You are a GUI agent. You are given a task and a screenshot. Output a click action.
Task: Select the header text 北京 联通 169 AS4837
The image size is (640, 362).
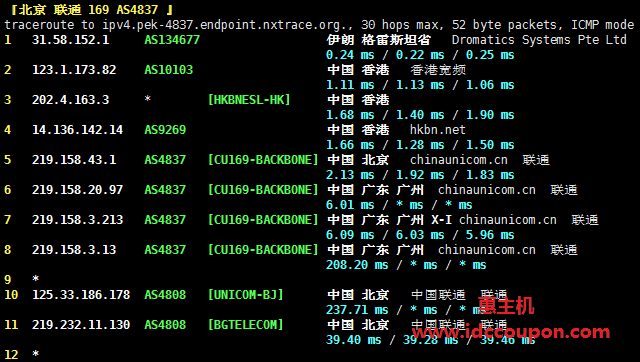click(x=92, y=9)
